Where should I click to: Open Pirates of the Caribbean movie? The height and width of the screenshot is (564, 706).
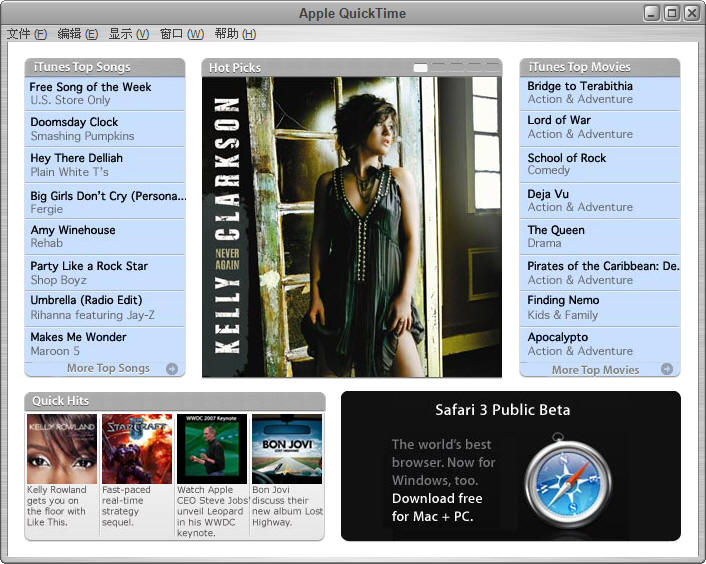coord(600,273)
